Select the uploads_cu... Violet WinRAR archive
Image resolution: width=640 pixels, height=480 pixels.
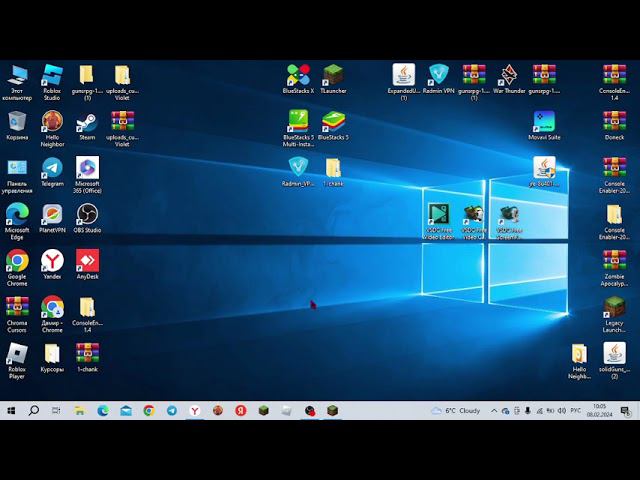(x=122, y=129)
